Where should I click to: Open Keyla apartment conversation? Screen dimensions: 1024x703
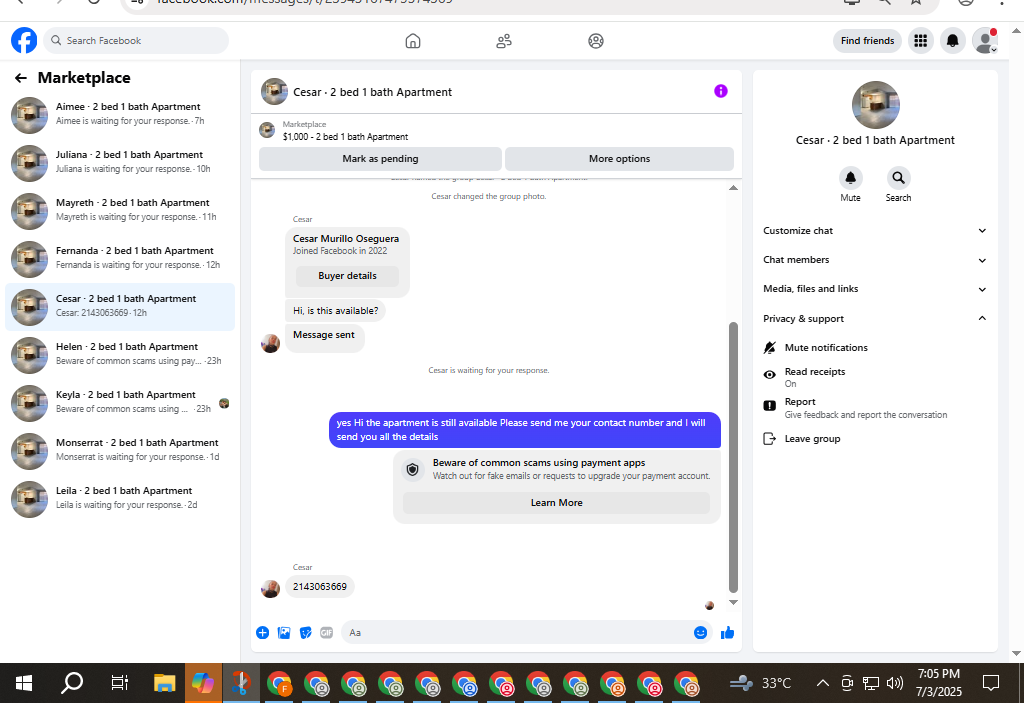(120, 403)
